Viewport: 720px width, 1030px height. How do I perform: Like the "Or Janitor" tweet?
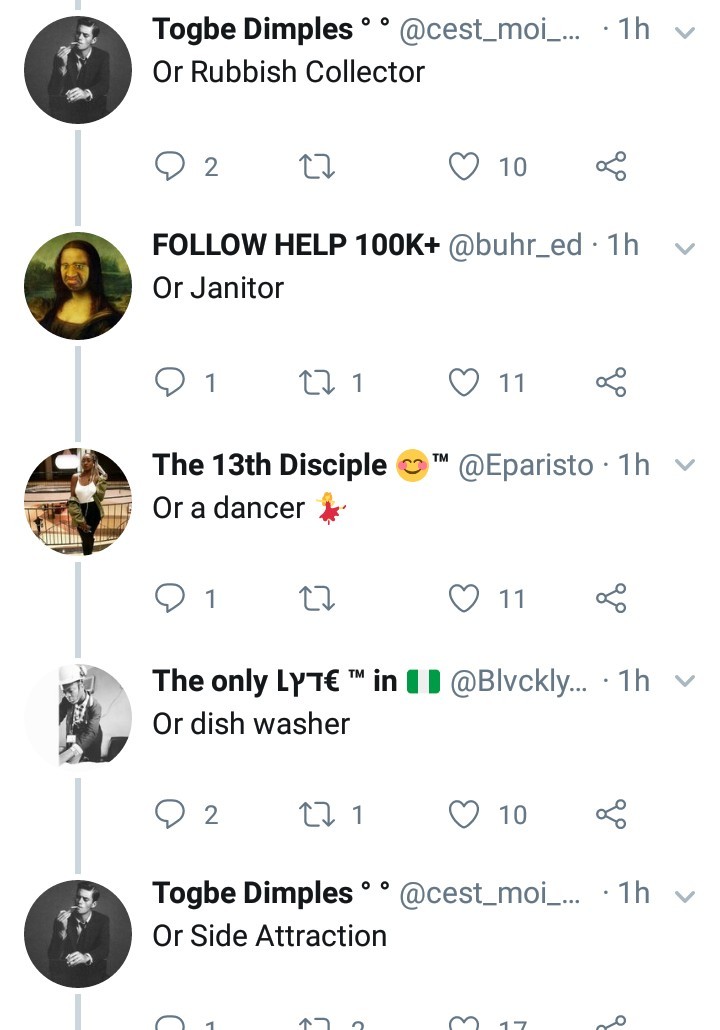pos(464,382)
